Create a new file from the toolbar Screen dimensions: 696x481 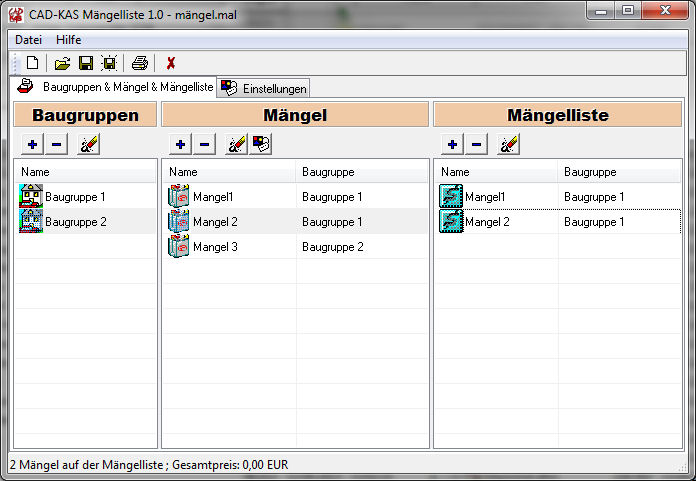pos(32,63)
